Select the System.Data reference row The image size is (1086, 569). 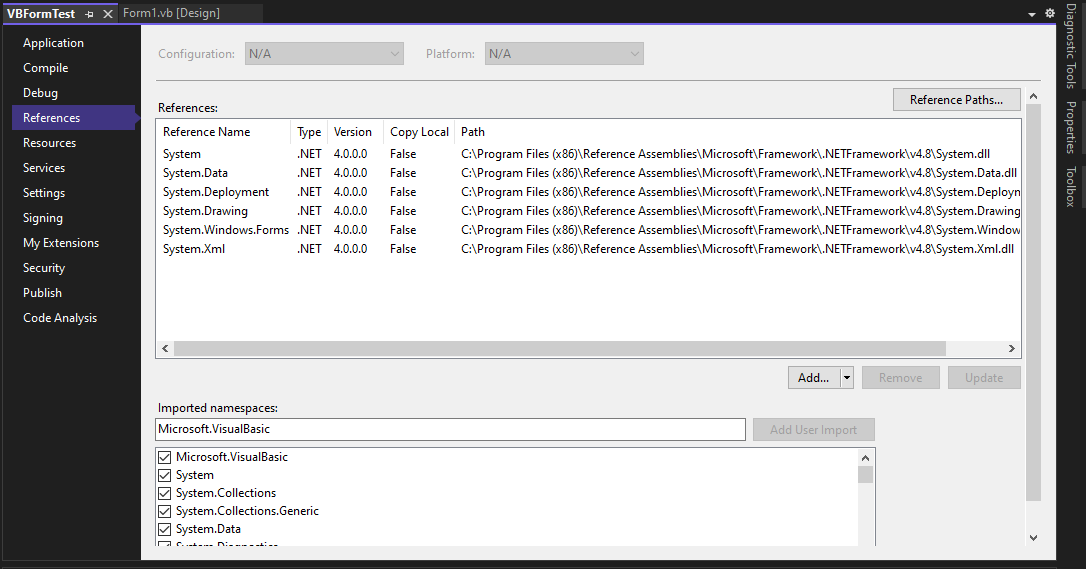click(x=588, y=173)
